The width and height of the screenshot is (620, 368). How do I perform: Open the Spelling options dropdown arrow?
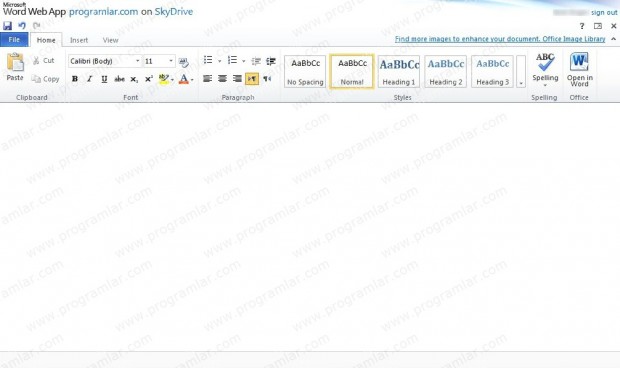pyautogui.click(x=545, y=85)
